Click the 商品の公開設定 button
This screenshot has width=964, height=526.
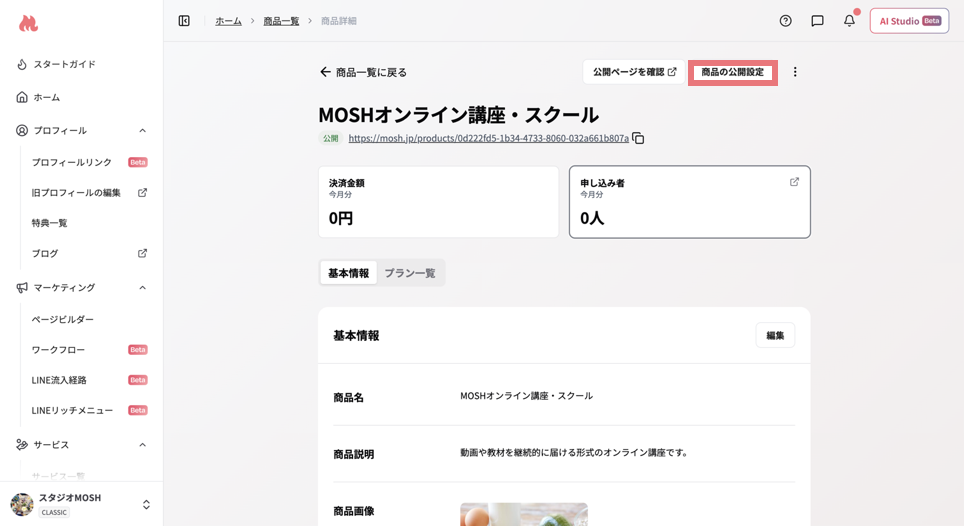coord(733,72)
